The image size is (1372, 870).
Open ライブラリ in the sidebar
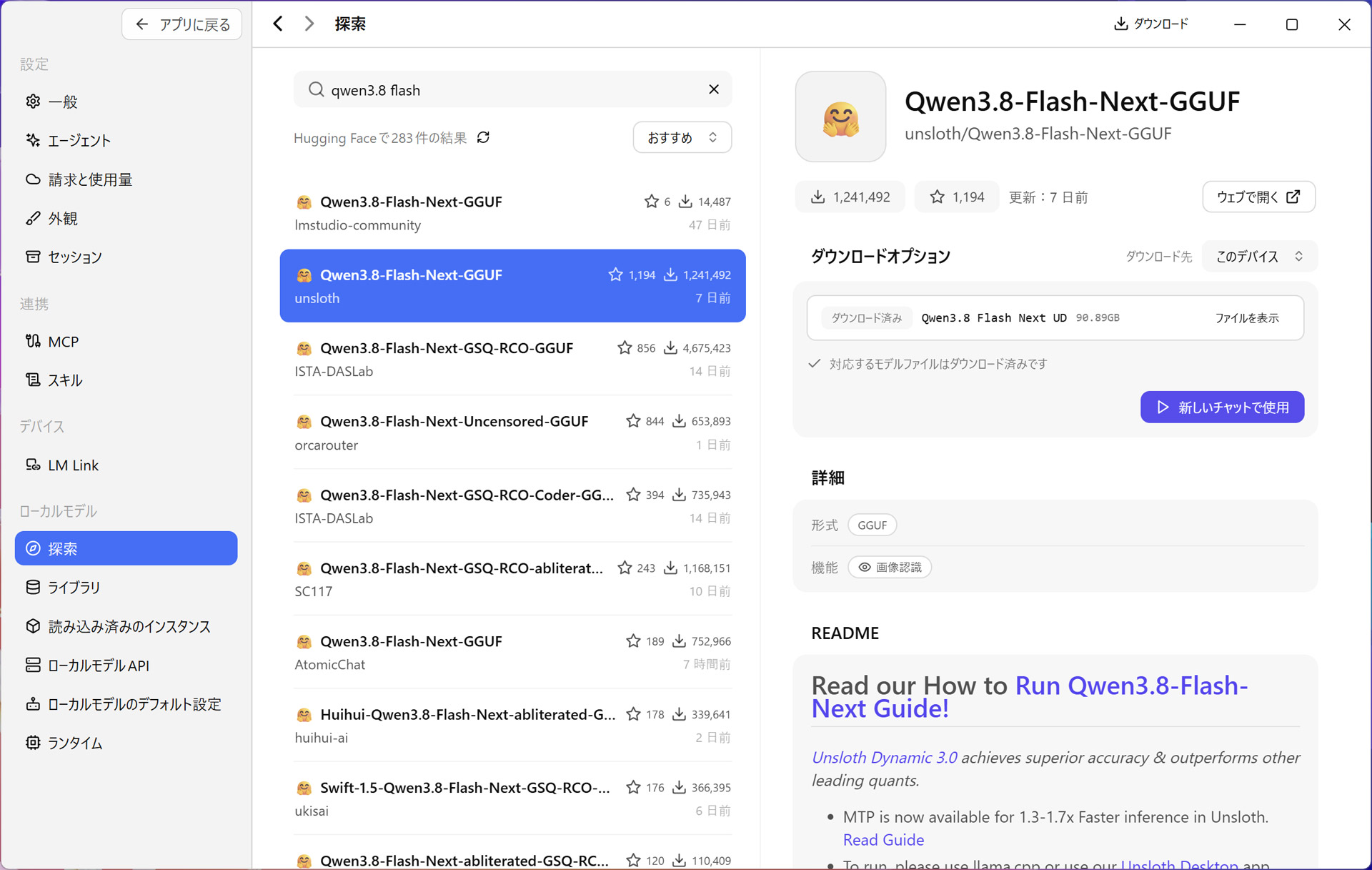126,587
